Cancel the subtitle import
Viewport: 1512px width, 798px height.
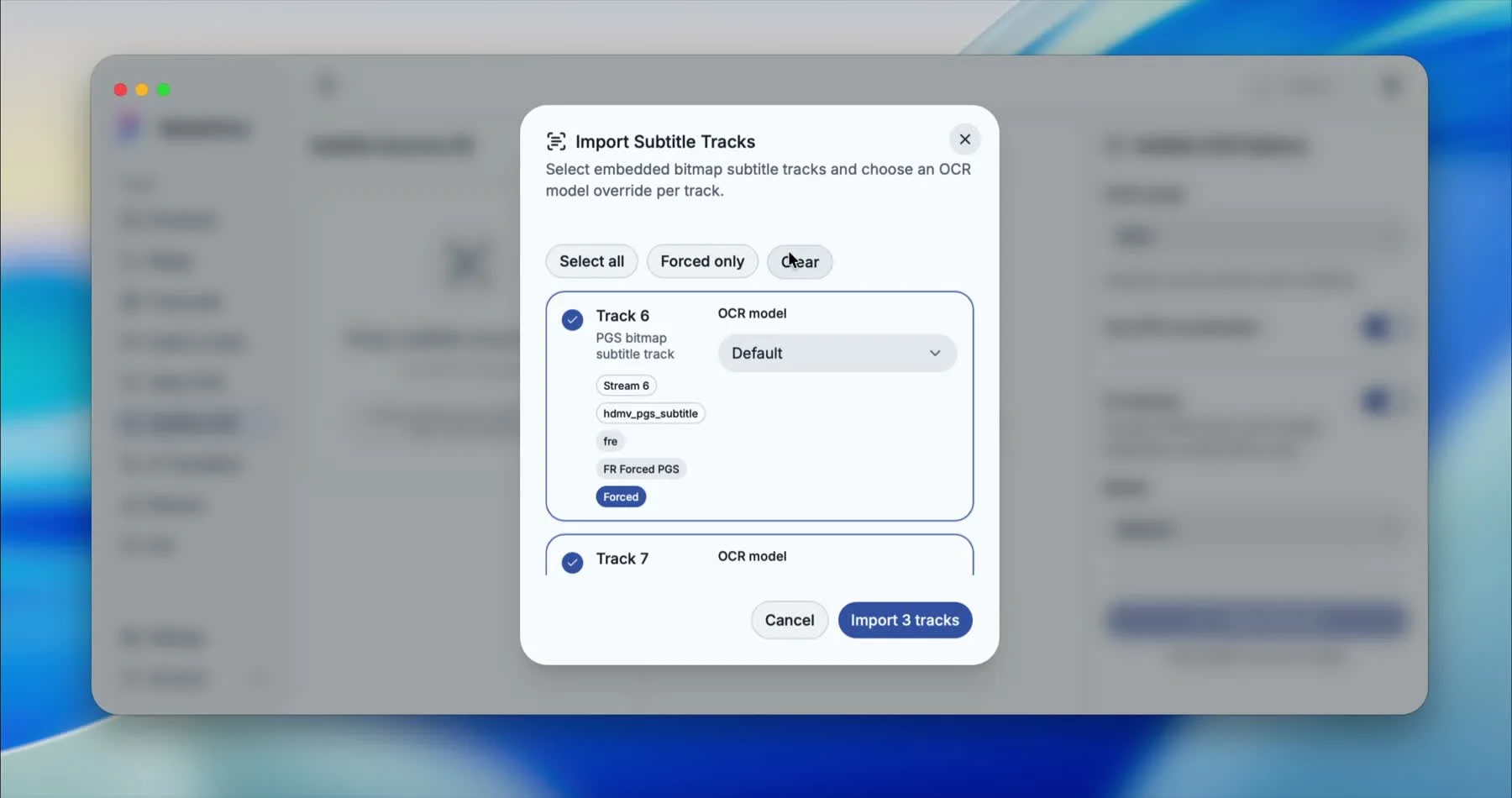pos(789,620)
